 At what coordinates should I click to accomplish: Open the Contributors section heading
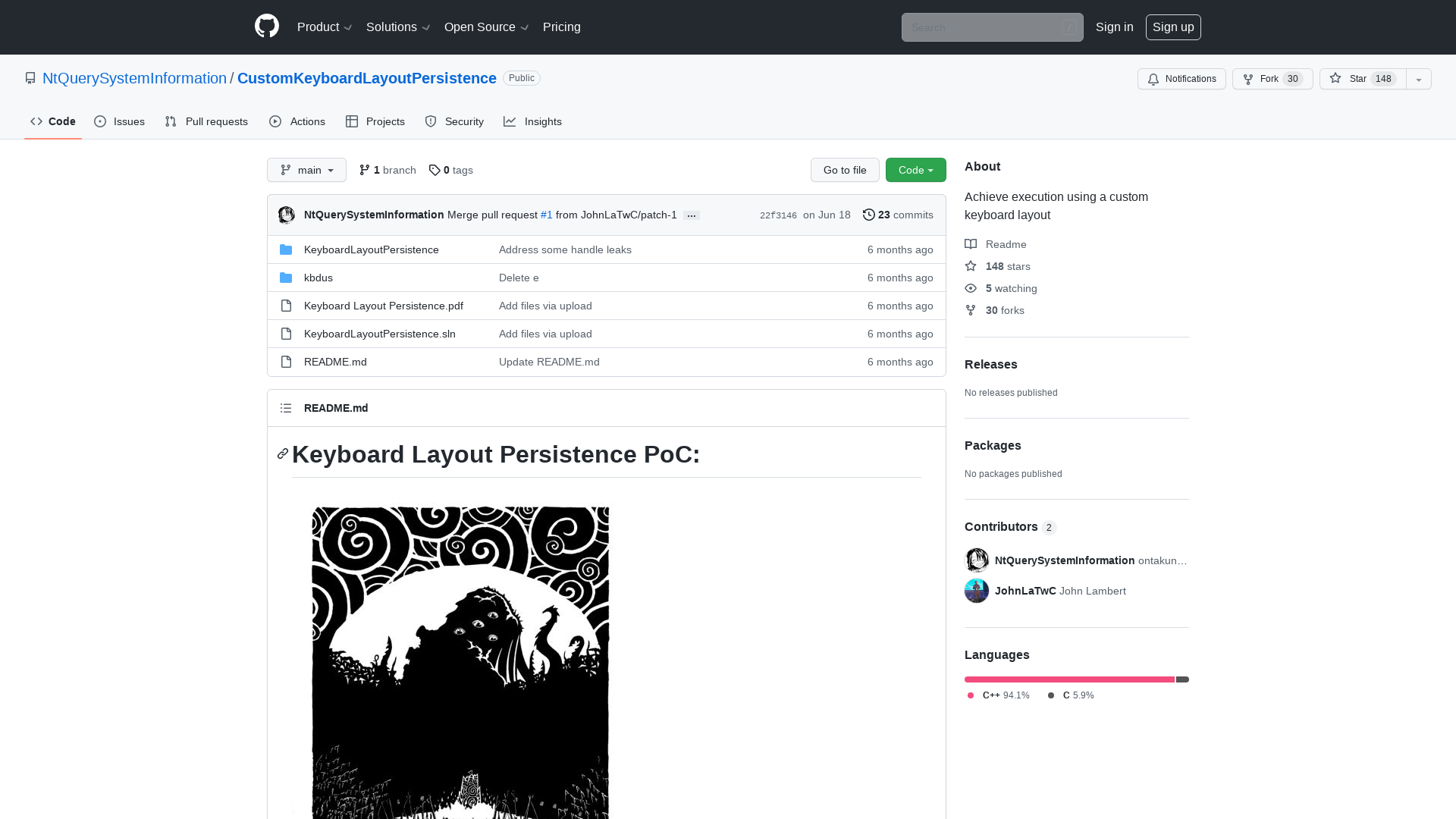pyautogui.click(x=1001, y=527)
